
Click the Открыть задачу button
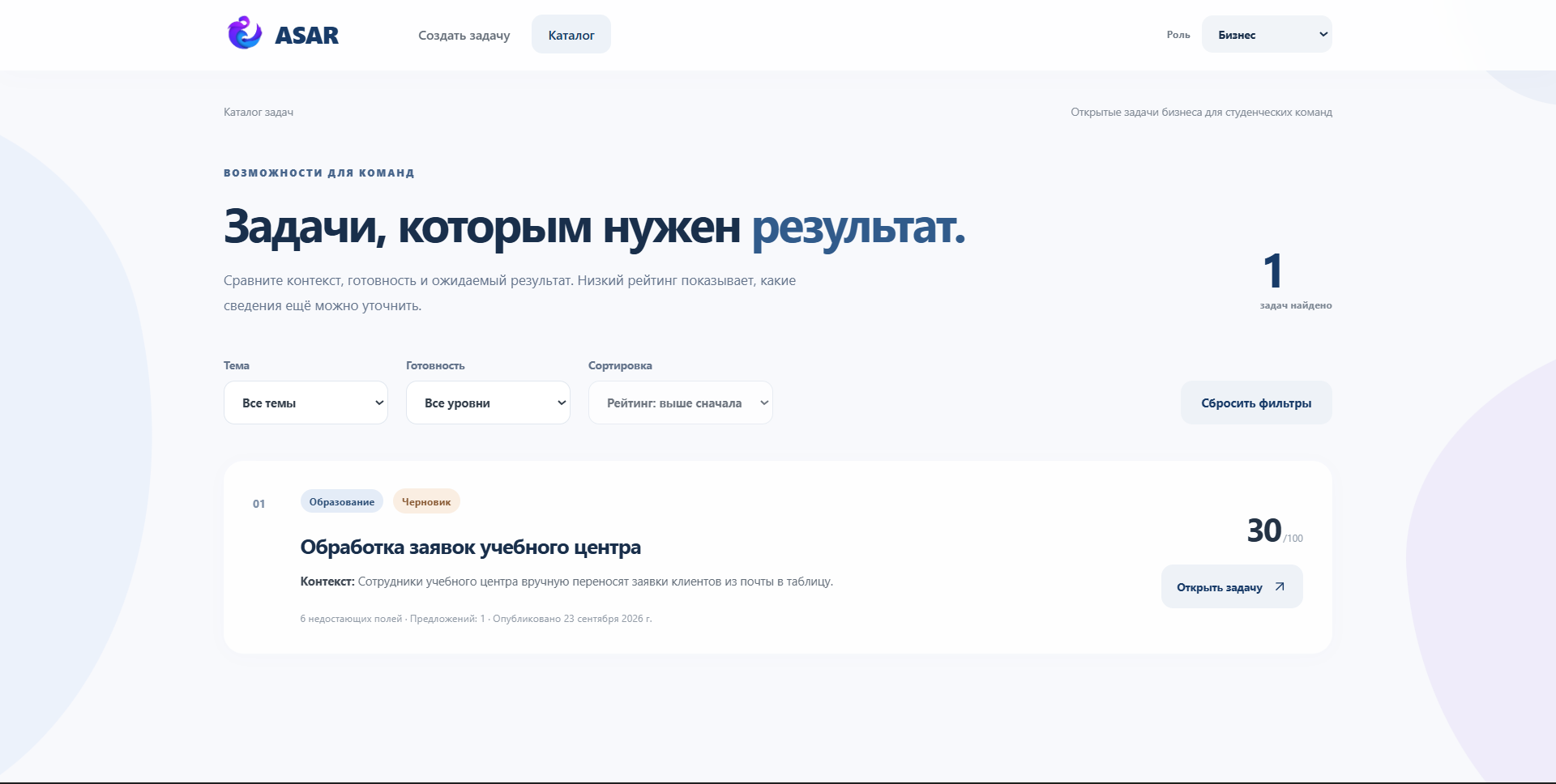[1232, 586]
